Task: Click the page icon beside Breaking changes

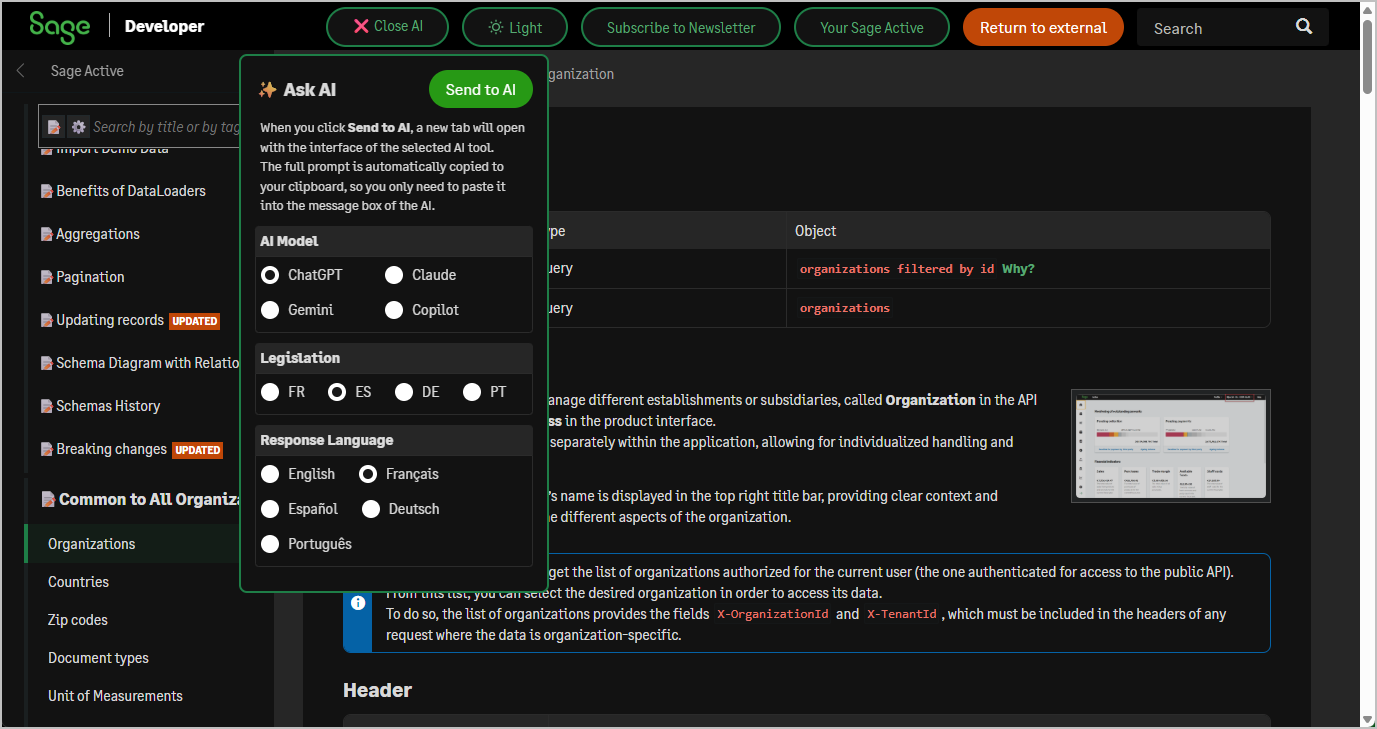Action: (47, 449)
